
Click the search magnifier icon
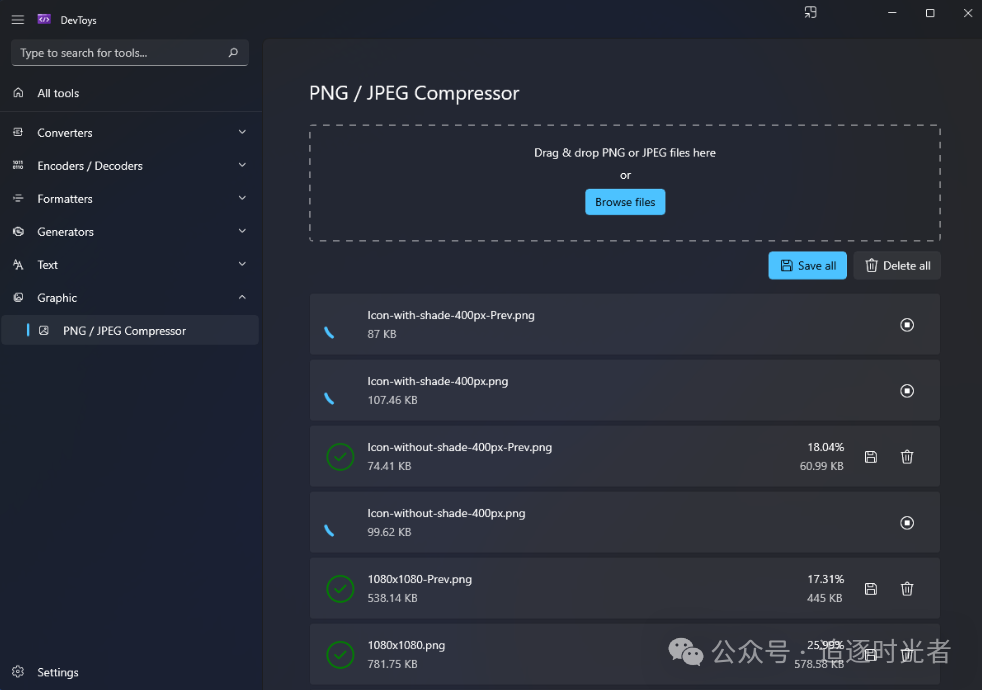pos(233,53)
